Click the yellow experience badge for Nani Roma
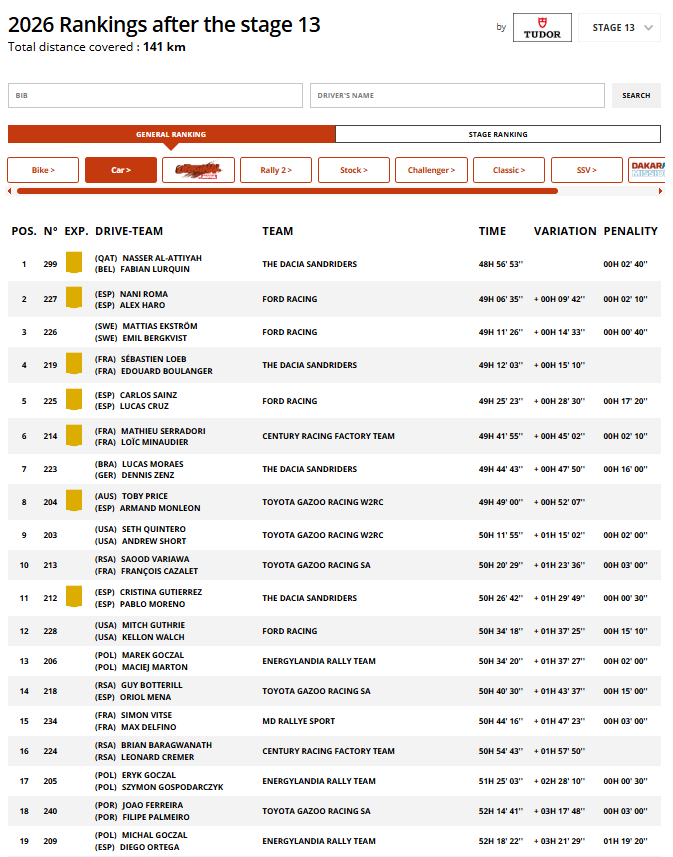 coord(74,298)
